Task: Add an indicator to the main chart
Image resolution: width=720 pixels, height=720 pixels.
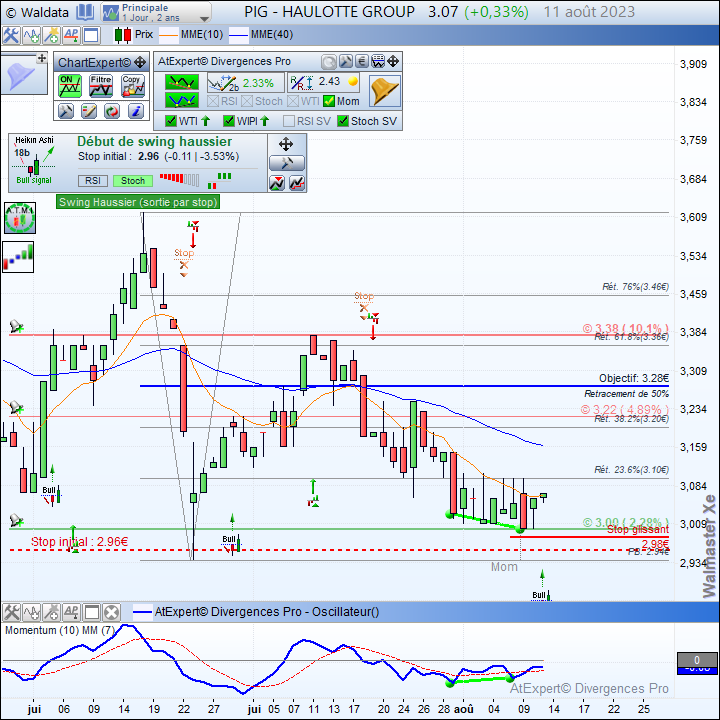Action: [x=31, y=35]
